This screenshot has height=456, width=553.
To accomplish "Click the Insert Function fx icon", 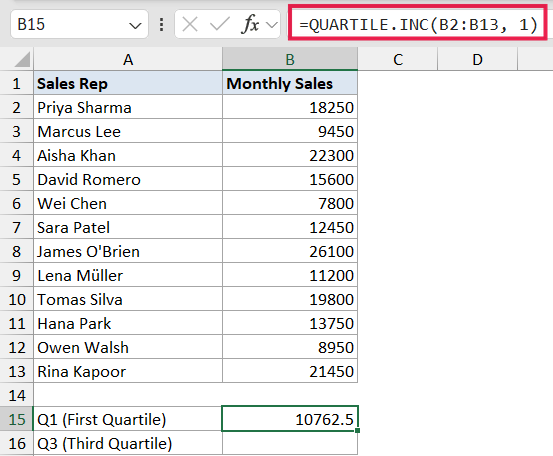I will coord(250,24).
